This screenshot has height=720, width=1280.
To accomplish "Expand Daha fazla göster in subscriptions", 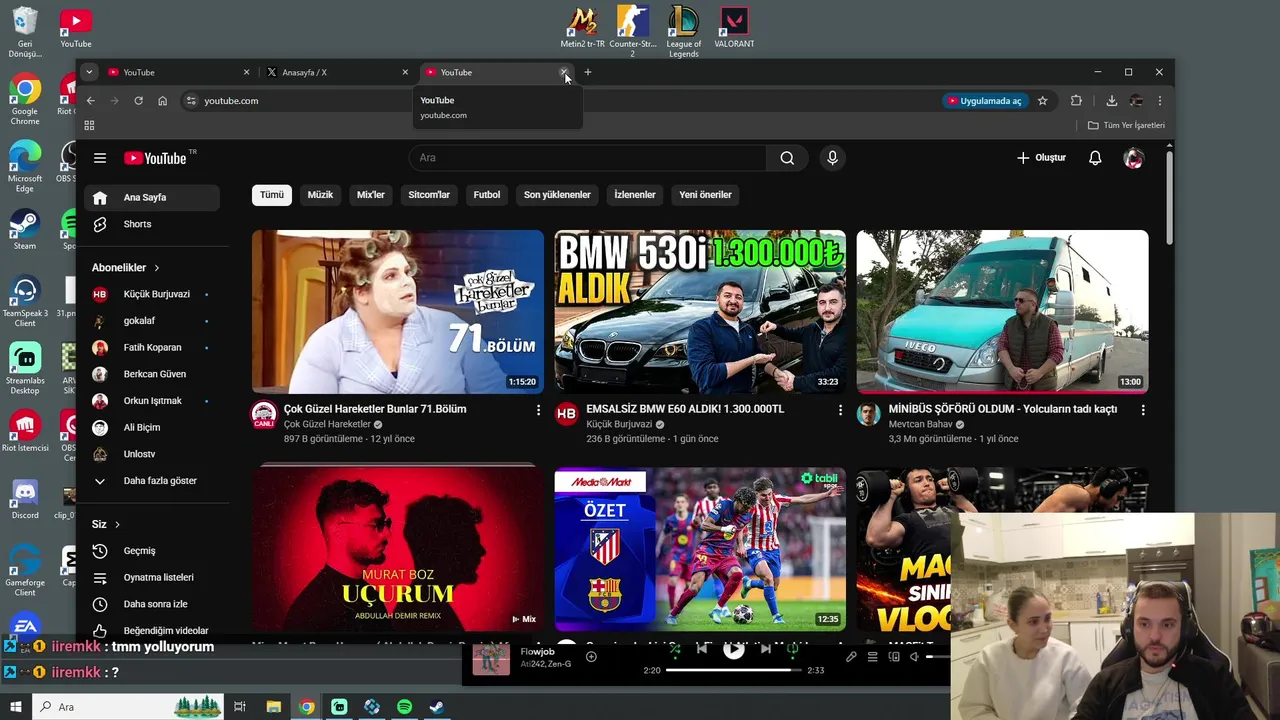I will coord(152,481).
